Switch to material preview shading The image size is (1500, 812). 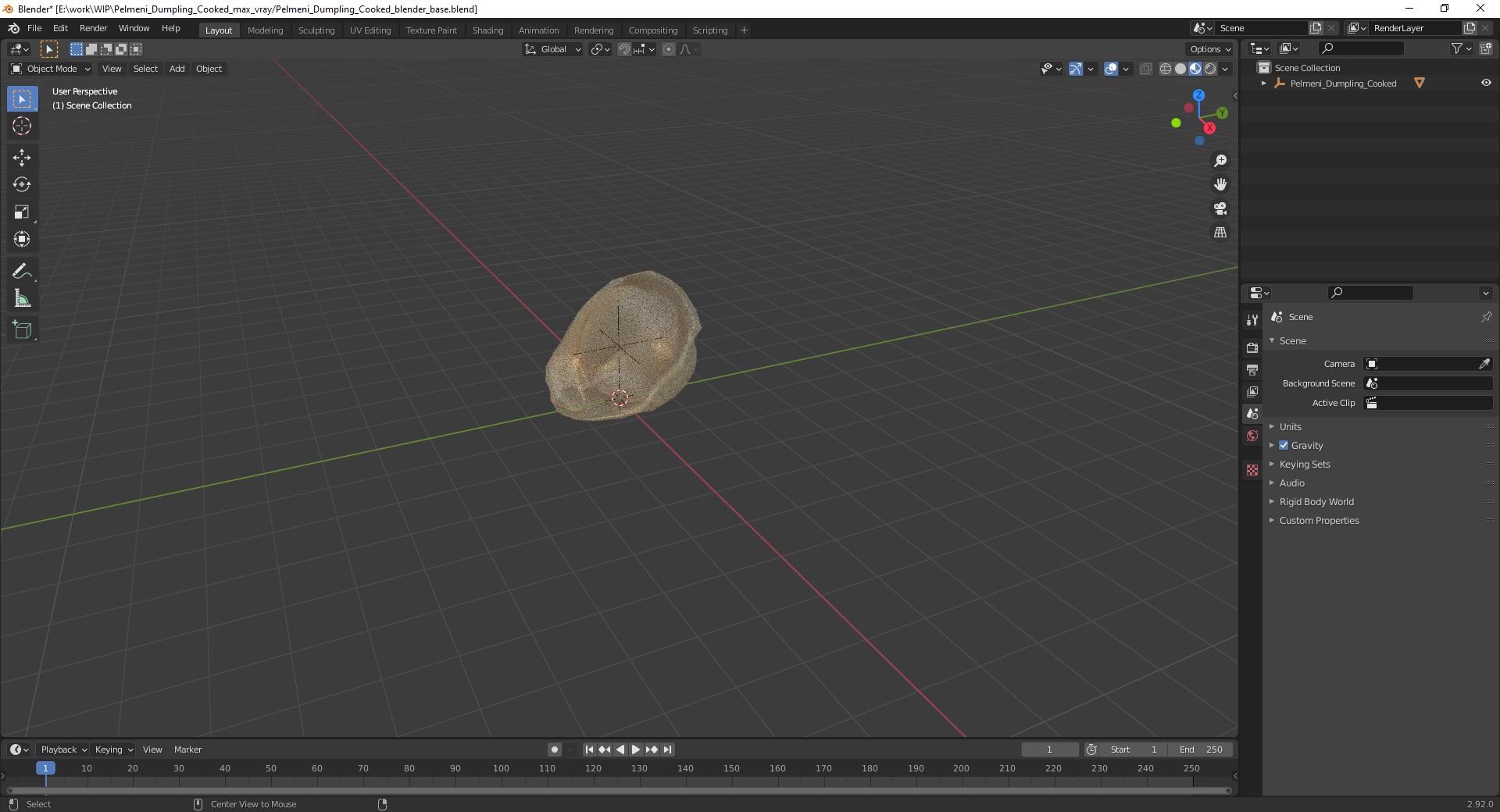click(x=1195, y=69)
